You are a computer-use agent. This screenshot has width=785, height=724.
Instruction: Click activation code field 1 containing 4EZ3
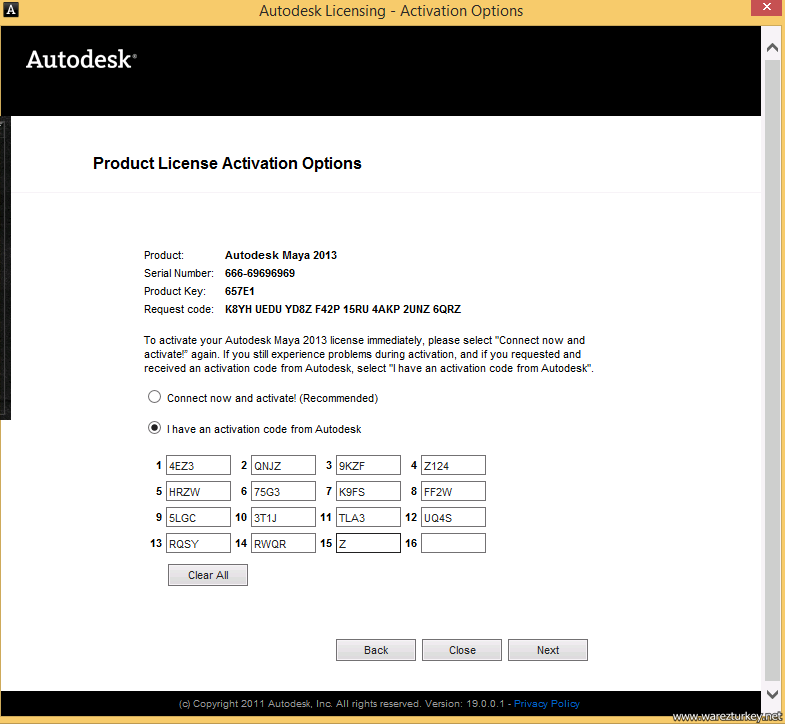tap(198, 465)
